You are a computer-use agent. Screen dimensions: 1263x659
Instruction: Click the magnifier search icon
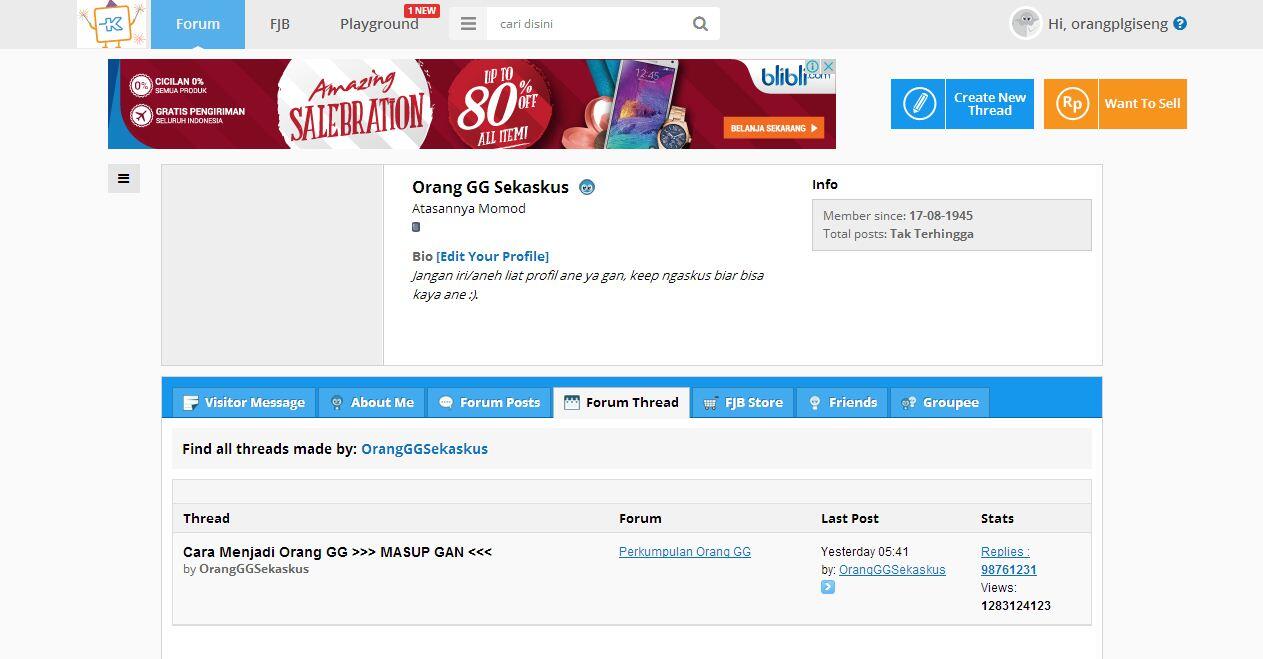pyautogui.click(x=701, y=24)
